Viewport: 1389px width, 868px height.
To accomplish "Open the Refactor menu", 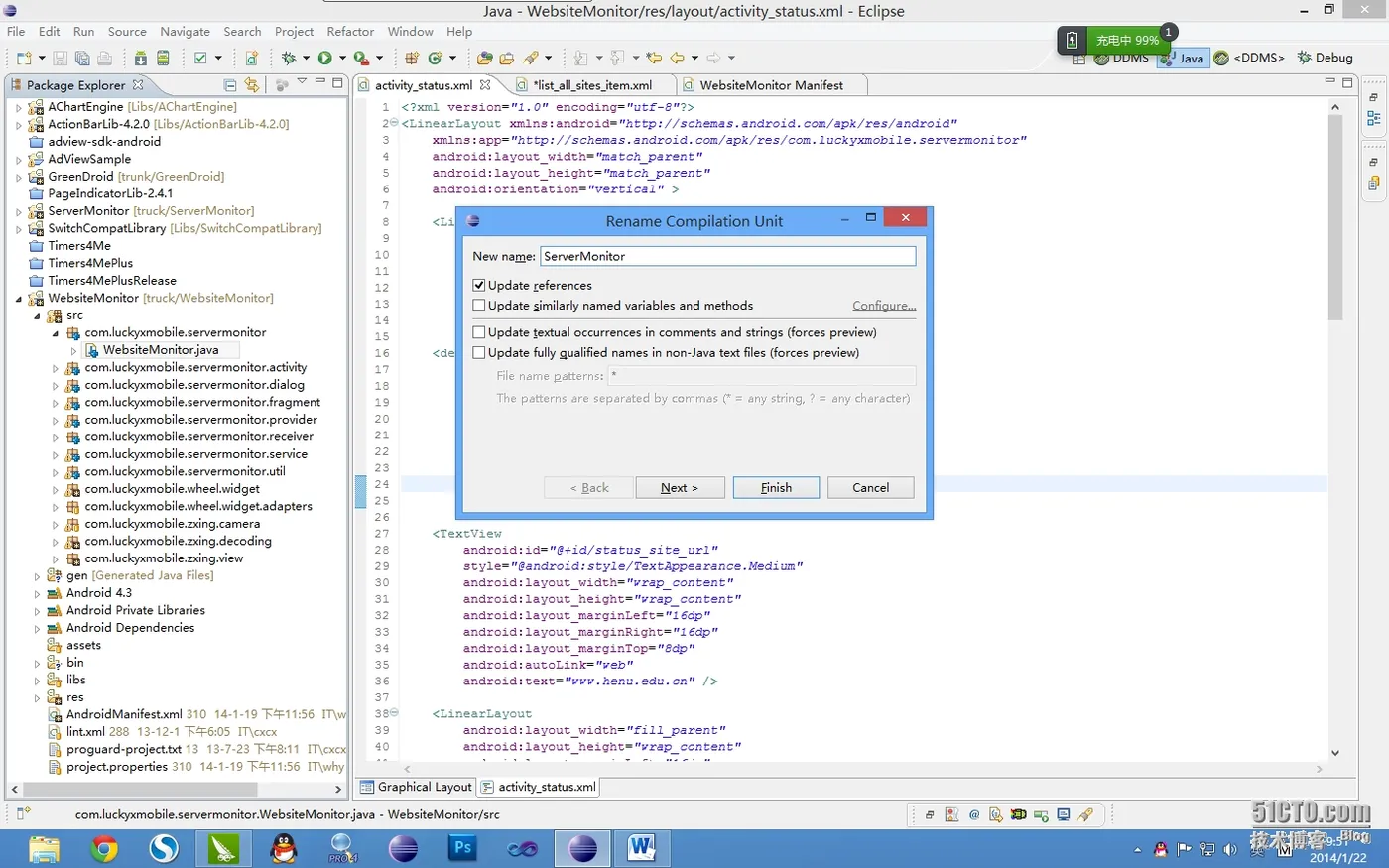I will click(350, 32).
